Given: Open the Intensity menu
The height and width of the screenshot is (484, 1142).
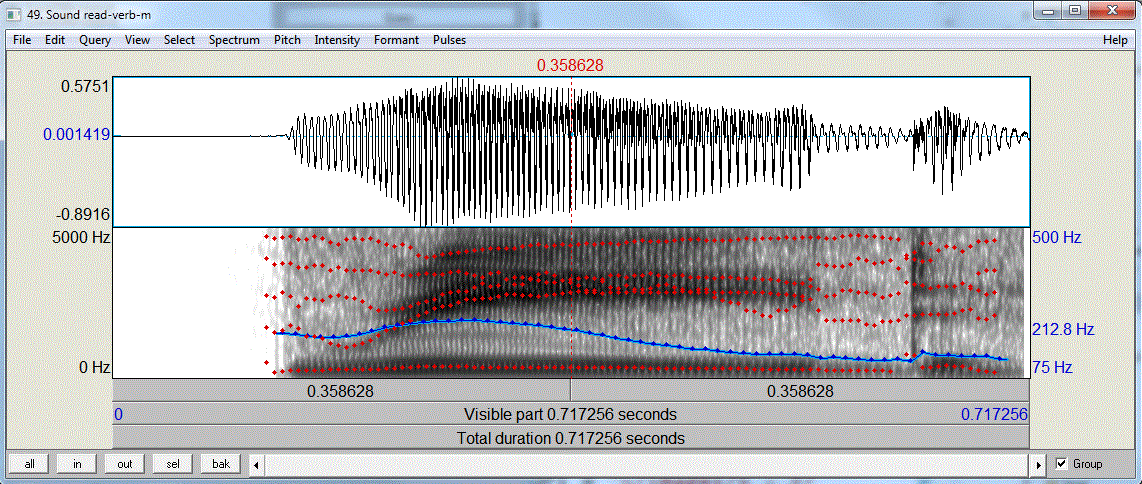Looking at the screenshot, I should [x=337, y=40].
